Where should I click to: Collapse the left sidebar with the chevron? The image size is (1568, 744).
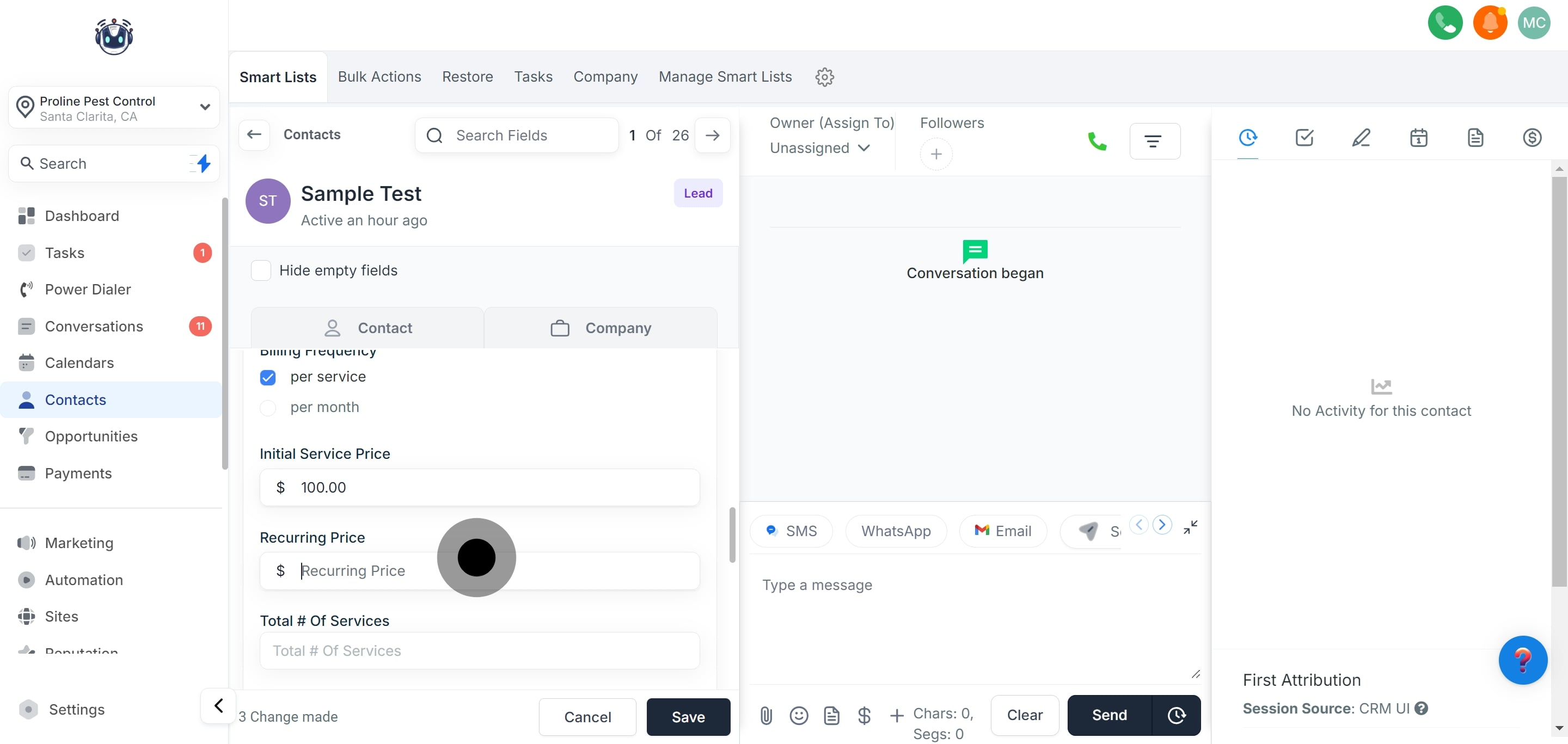(218, 705)
